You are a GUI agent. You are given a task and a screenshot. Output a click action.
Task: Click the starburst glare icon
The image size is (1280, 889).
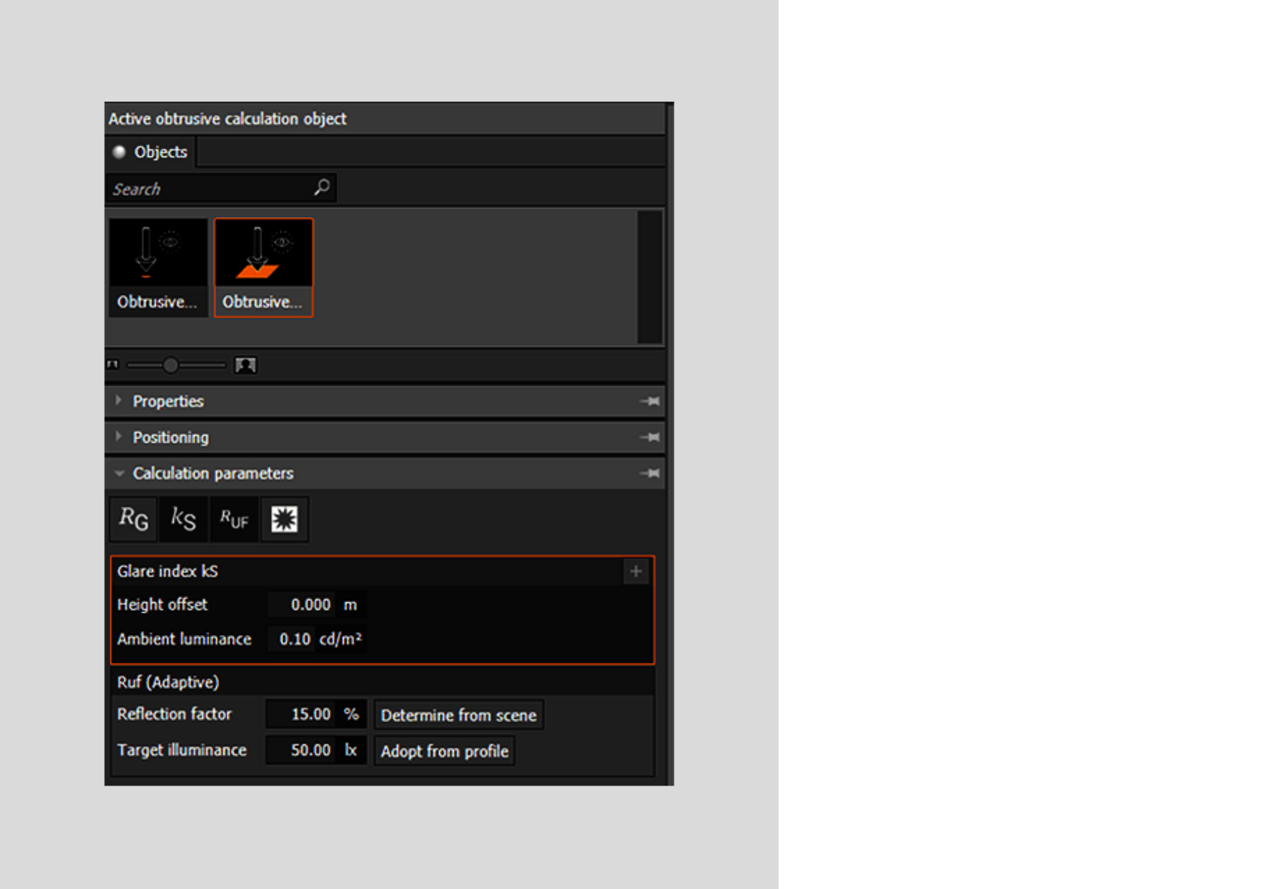coord(284,519)
